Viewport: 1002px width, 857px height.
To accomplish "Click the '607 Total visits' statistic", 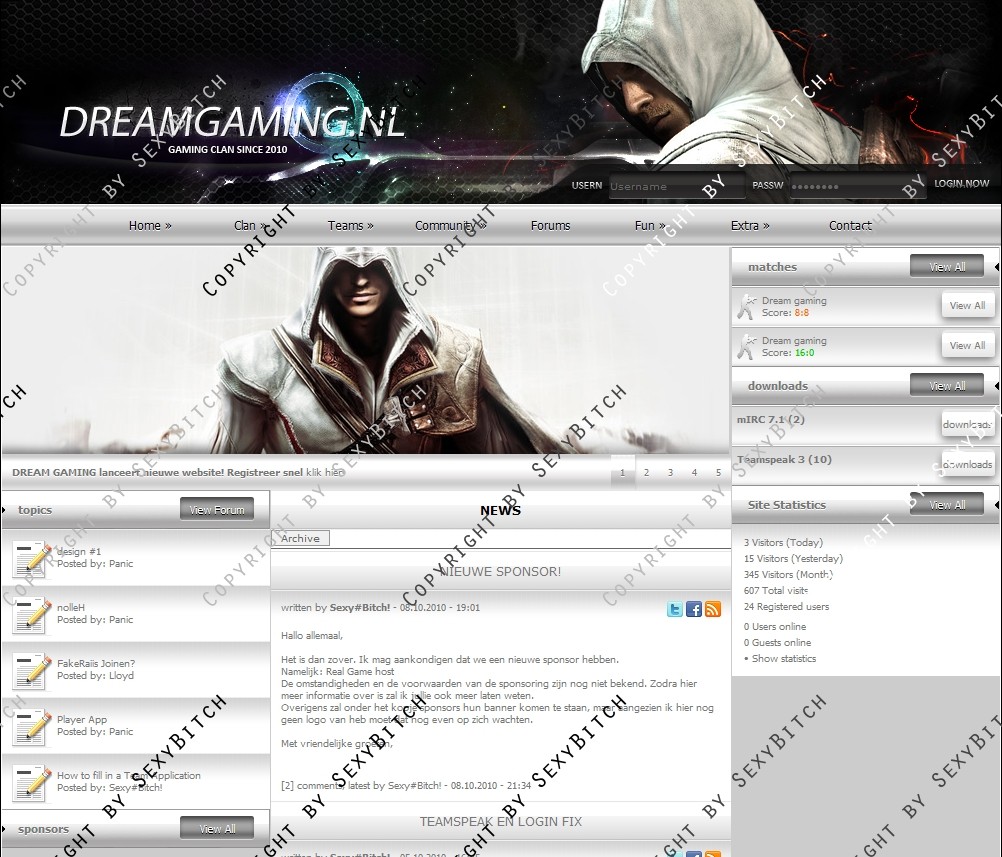I will pos(776,591).
